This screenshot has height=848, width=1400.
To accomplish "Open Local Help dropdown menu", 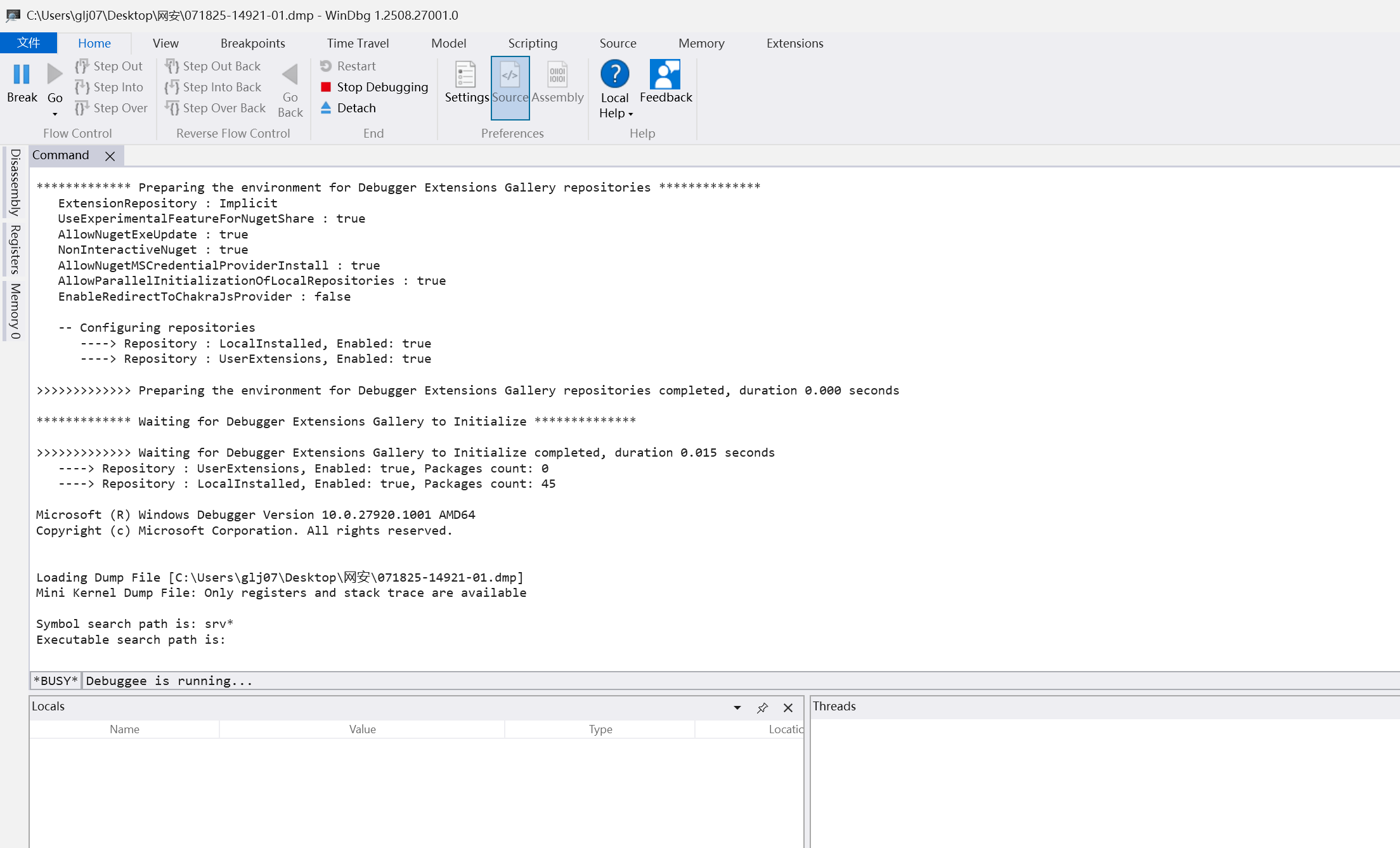I will (x=630, y=114).
